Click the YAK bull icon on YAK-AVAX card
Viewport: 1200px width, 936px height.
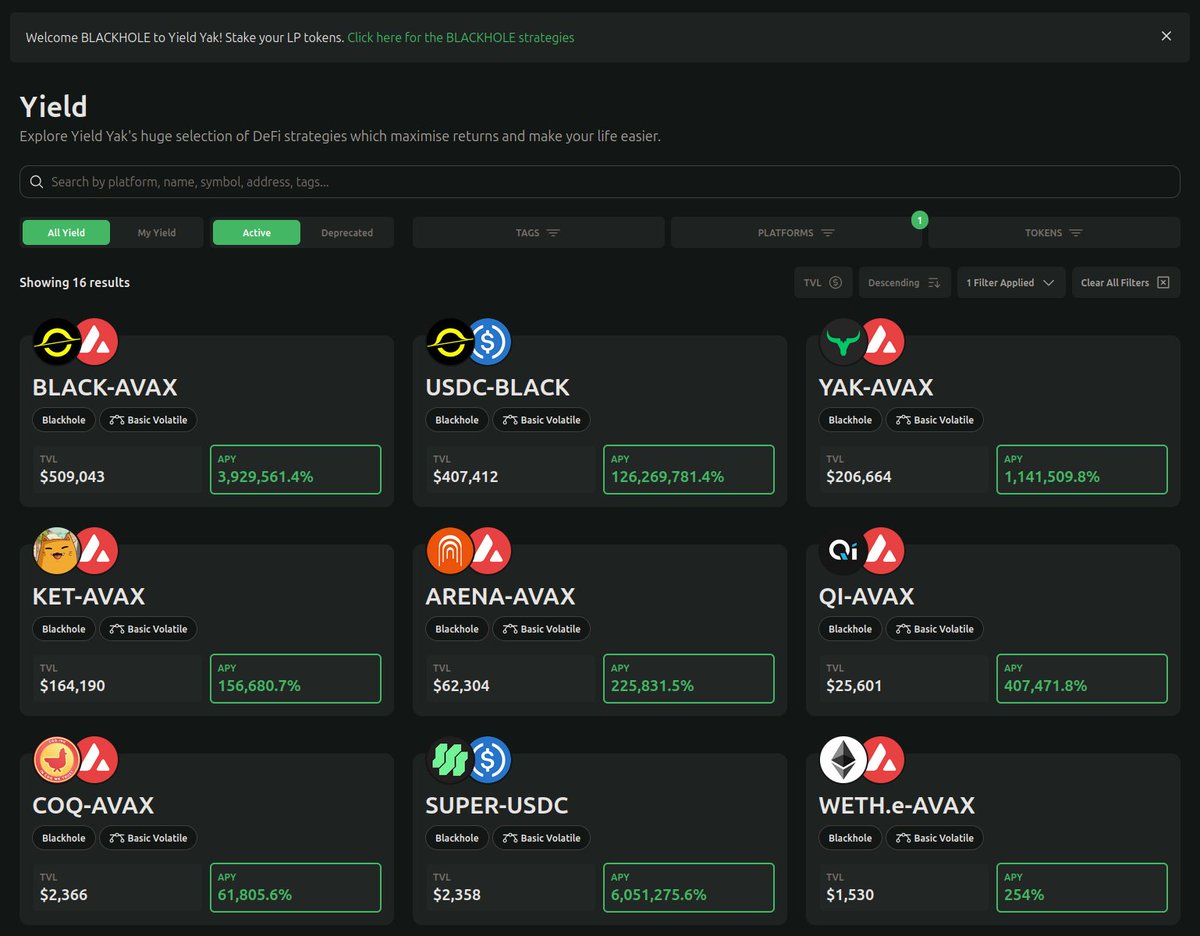click(842, 342)
